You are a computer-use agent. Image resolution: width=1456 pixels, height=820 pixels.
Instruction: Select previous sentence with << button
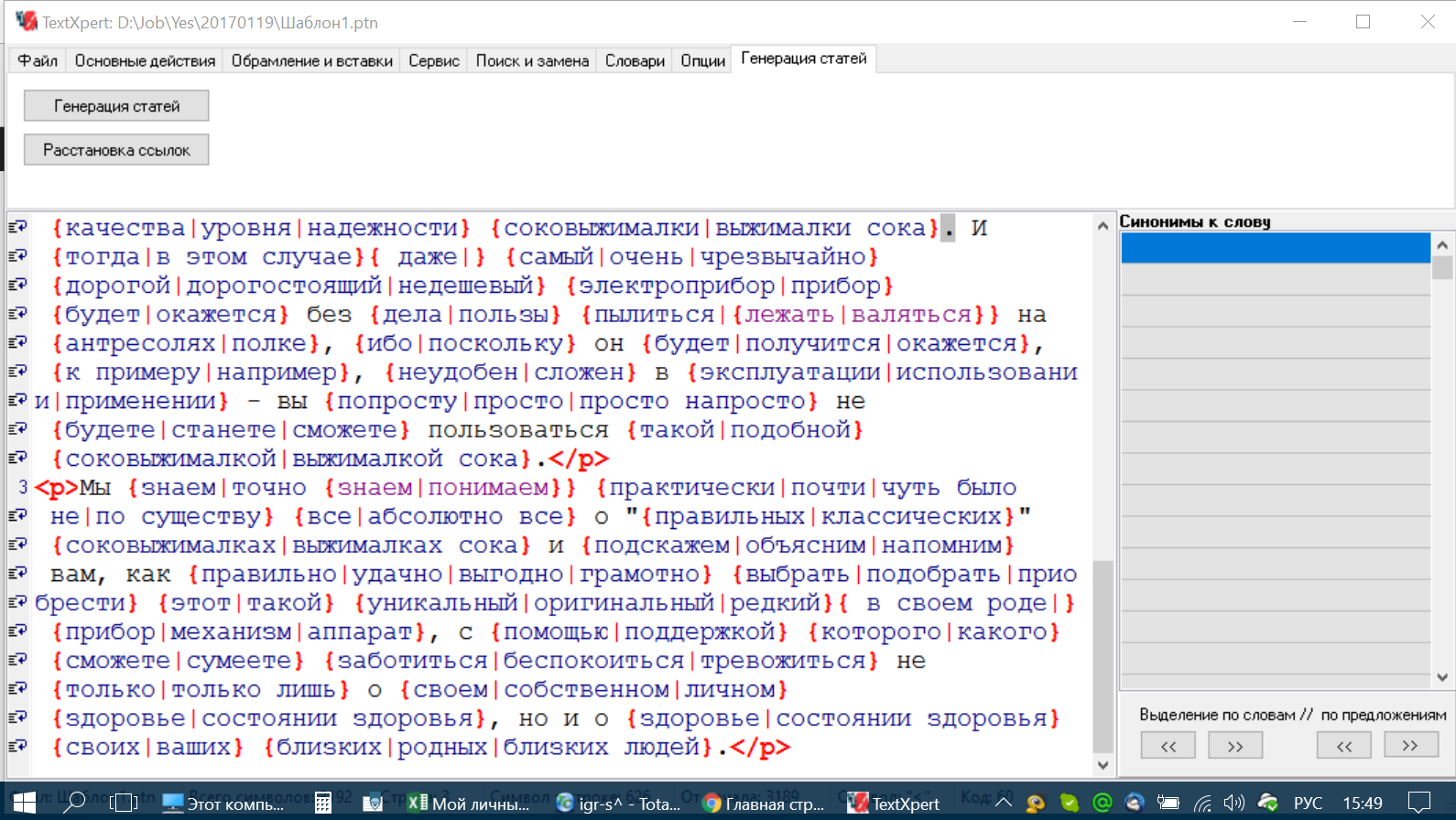pos(1343,746)
